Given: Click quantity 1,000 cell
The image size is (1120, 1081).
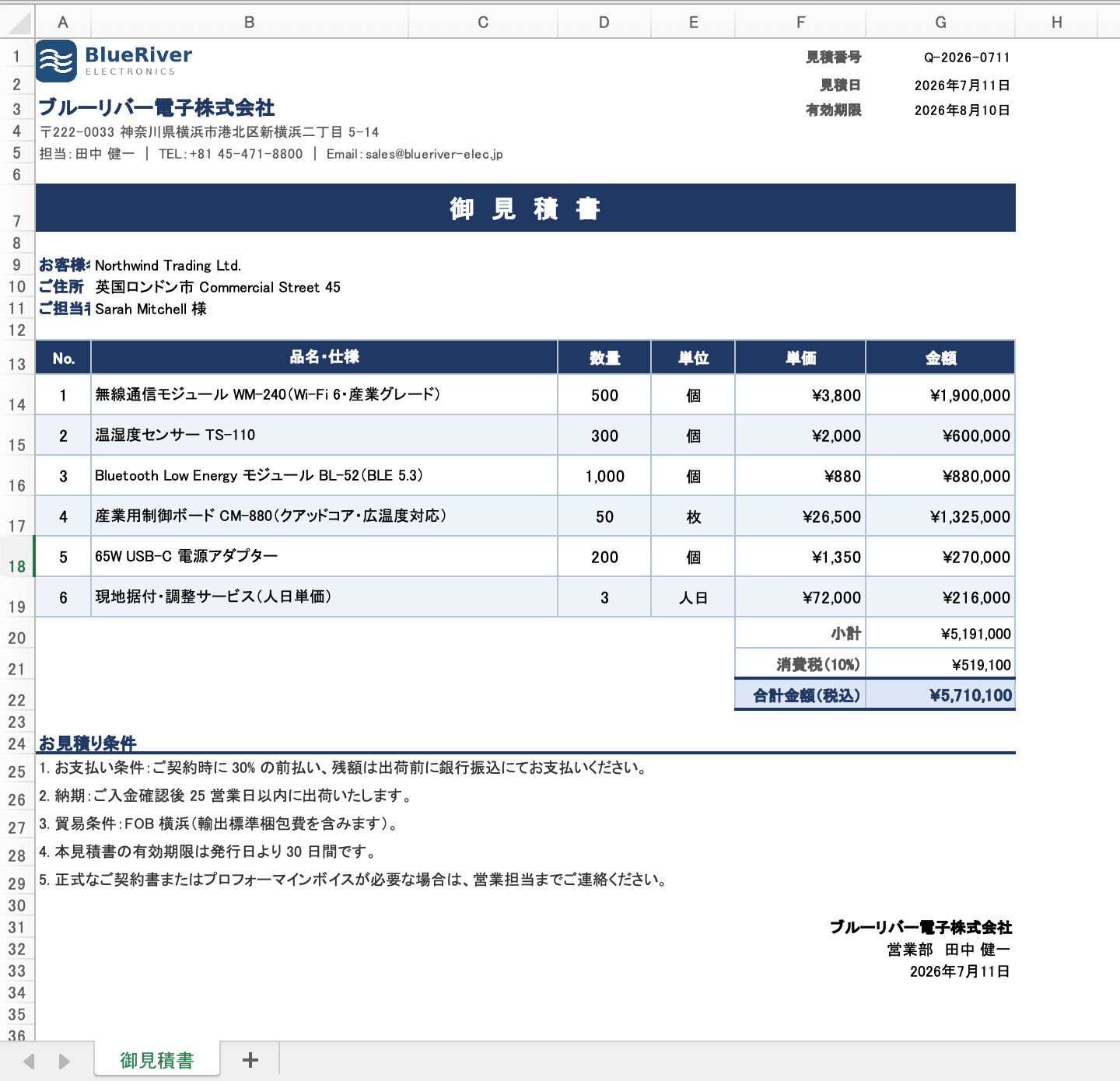Looking at the screenshot, I should 604,476.
